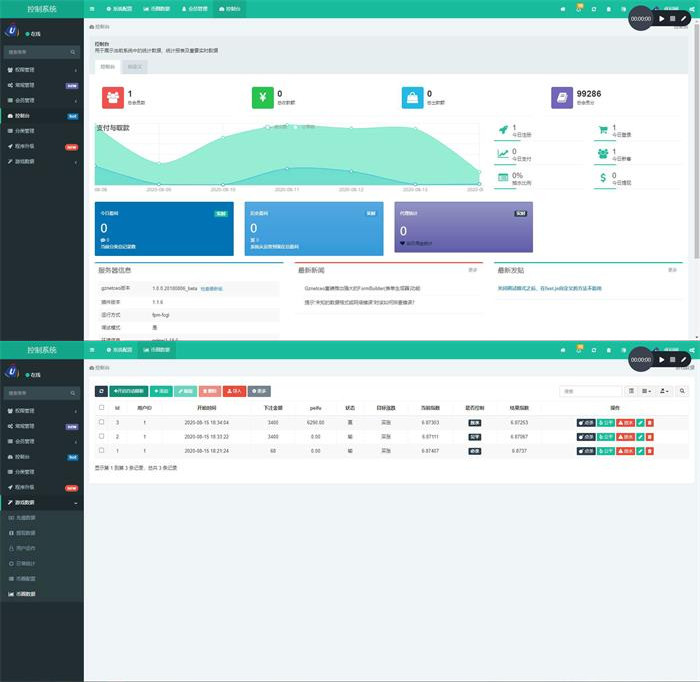
Task: Open columns dropdown beside table search
Action: 646,391
